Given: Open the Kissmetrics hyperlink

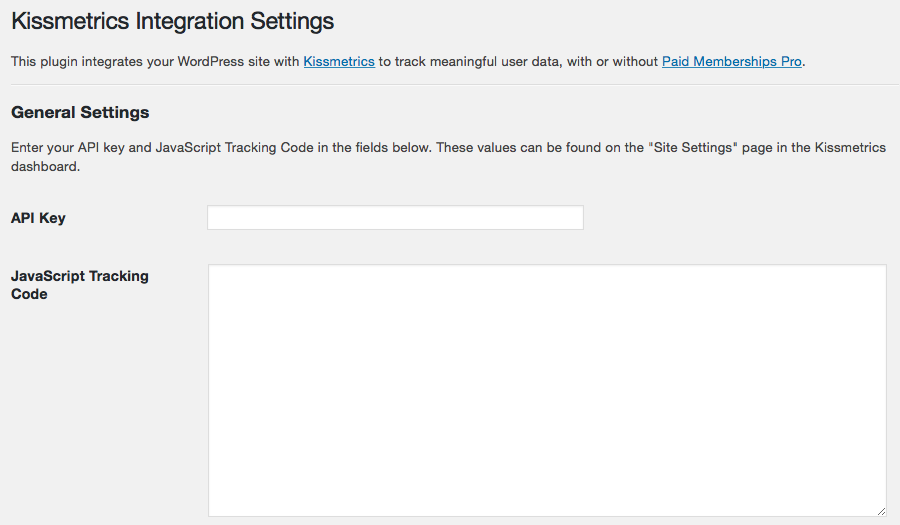Looking at the screenshot, I should pyautogui.click(x=339, y=62).
